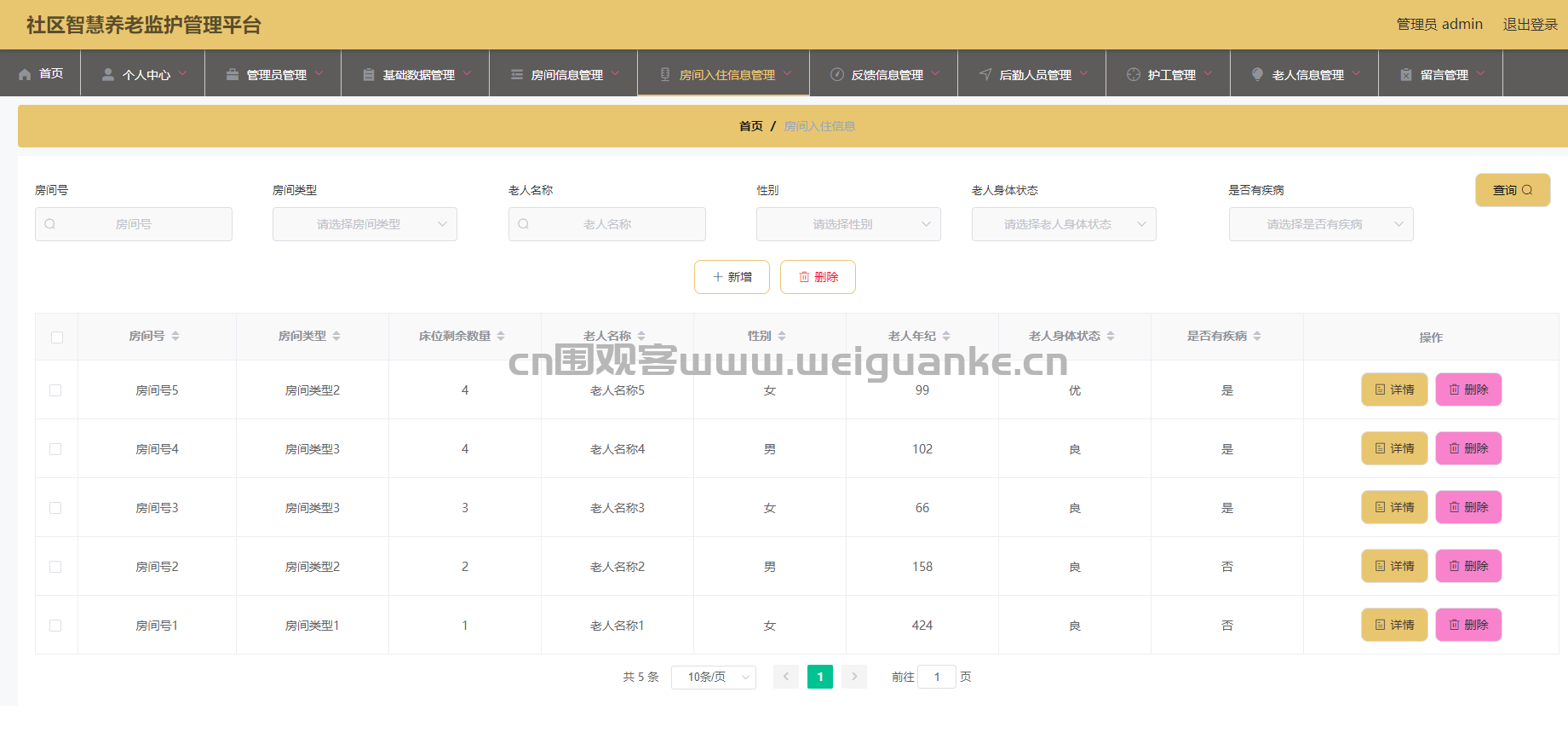Click the home icon in navigation bar
The height and width of the screenshot is (750, 1568).
point(25,74)
